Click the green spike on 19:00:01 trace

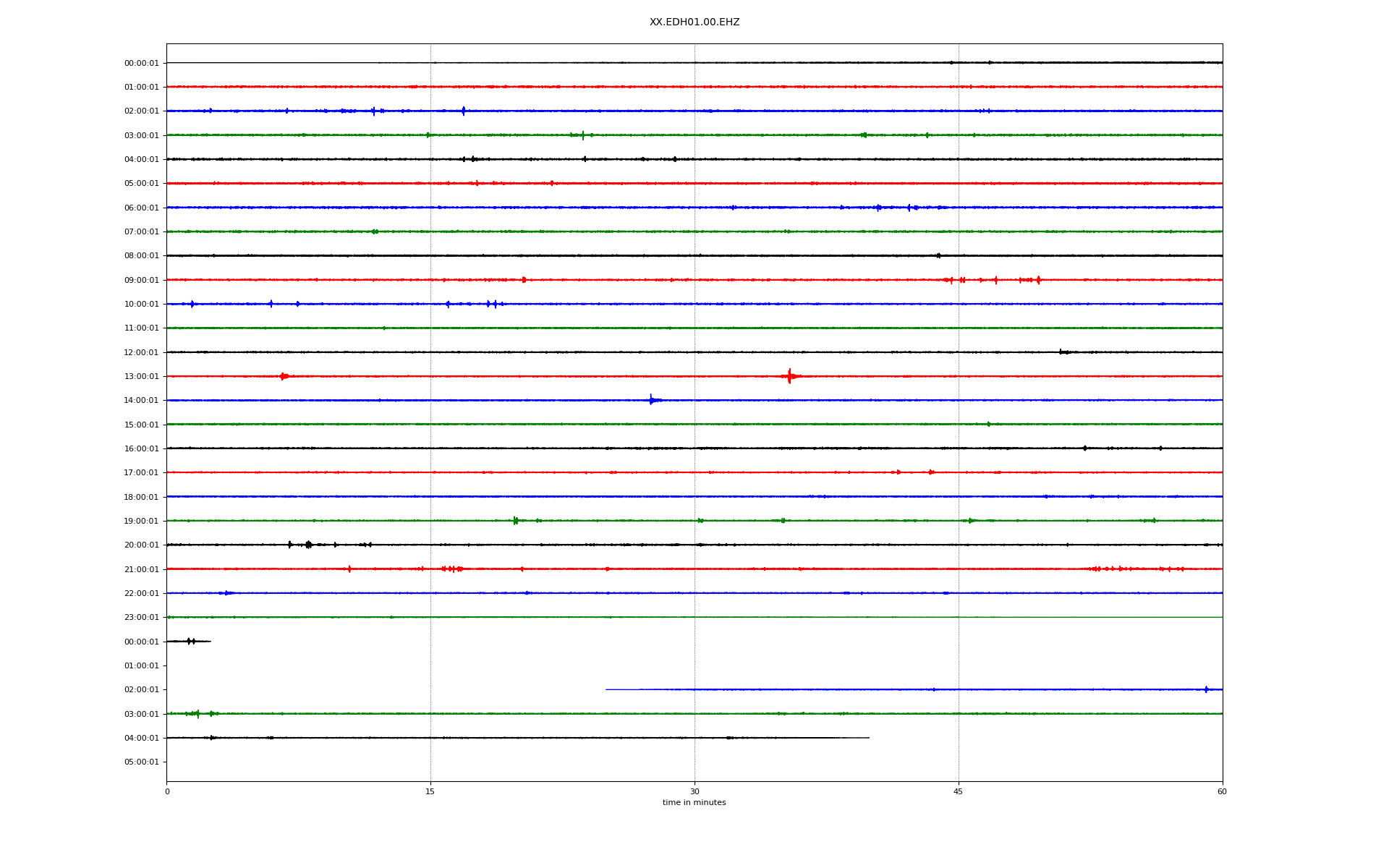click(515, 520)
